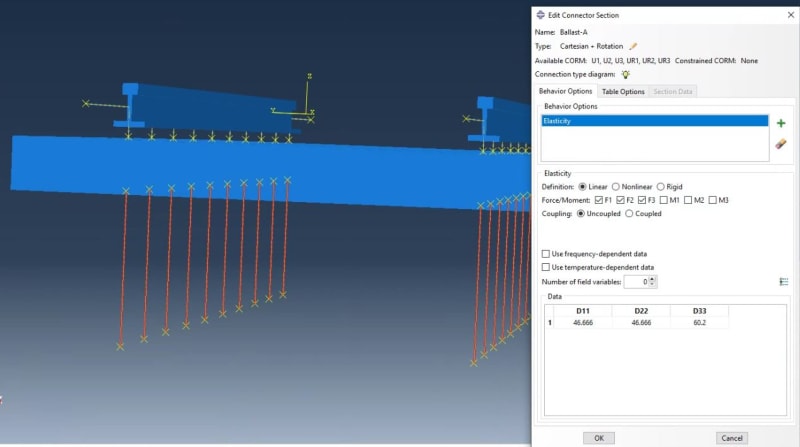Select the D11 value 46.666 cell
Viewport: 800px width, 447px height.
coord(583,322)
